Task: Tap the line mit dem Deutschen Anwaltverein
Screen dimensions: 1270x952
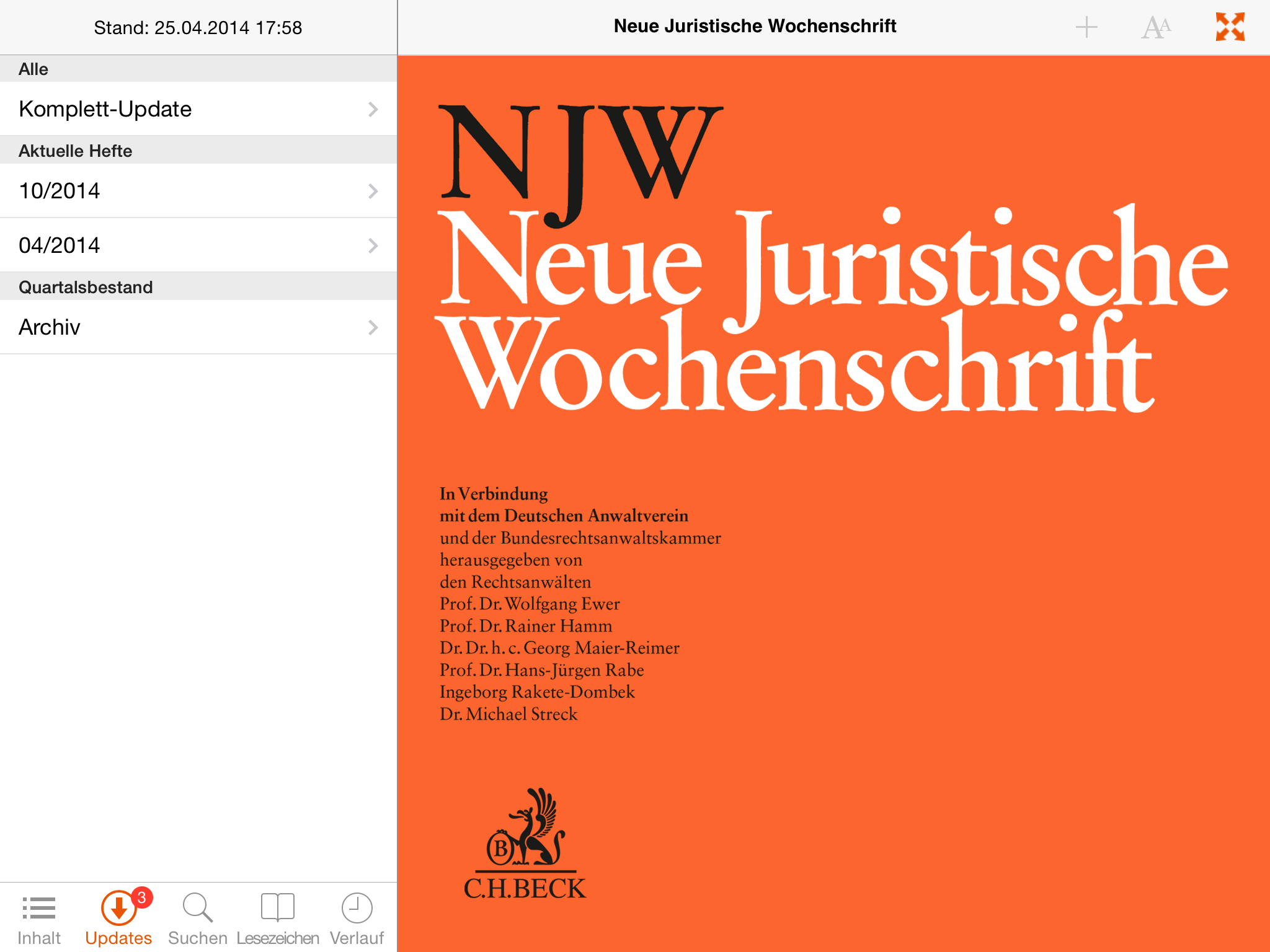Action: pyautogui.click(x=564, y=516)
